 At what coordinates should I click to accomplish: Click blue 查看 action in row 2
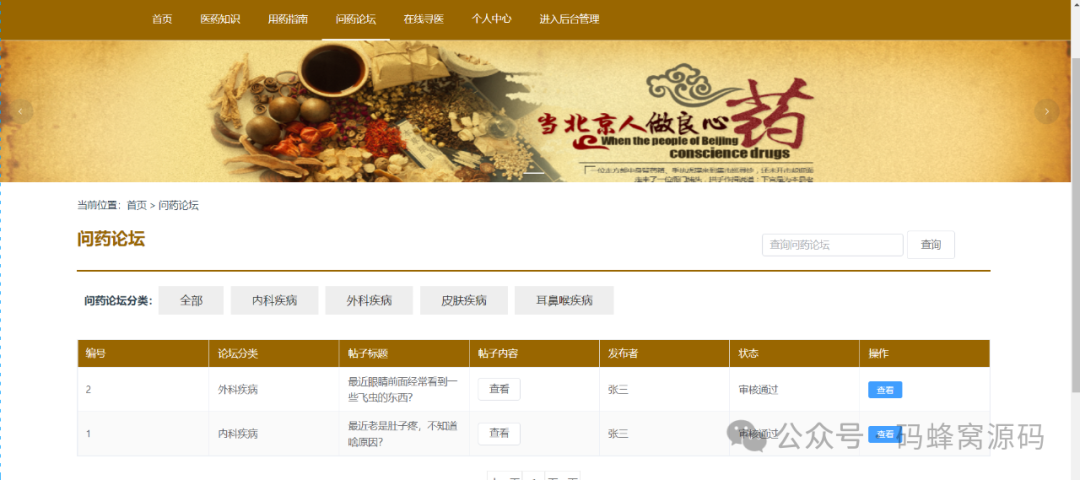tap(885, 390)
